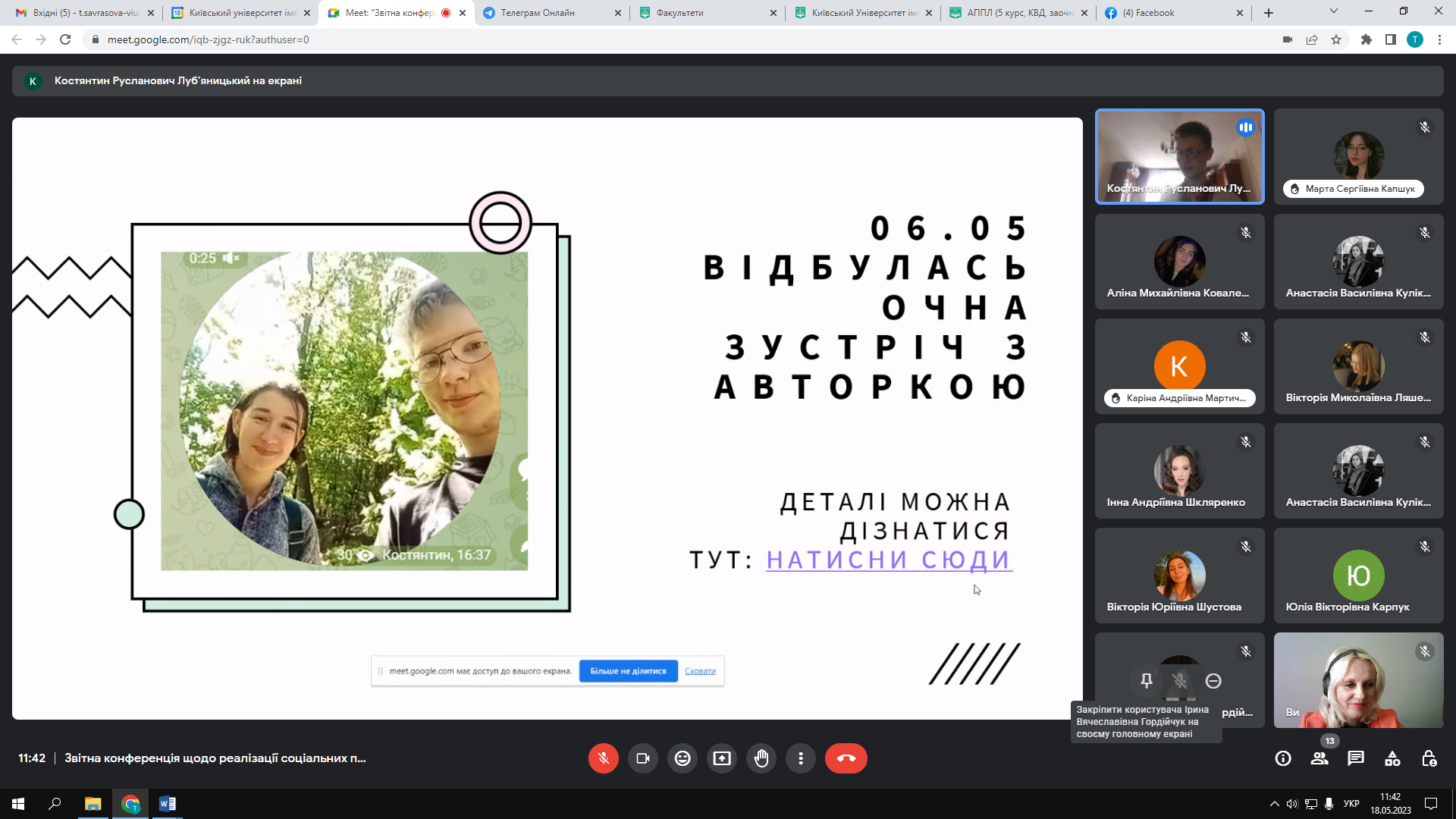Click the 'Сховати' link
1456x819 pixels.
point(700,671)
